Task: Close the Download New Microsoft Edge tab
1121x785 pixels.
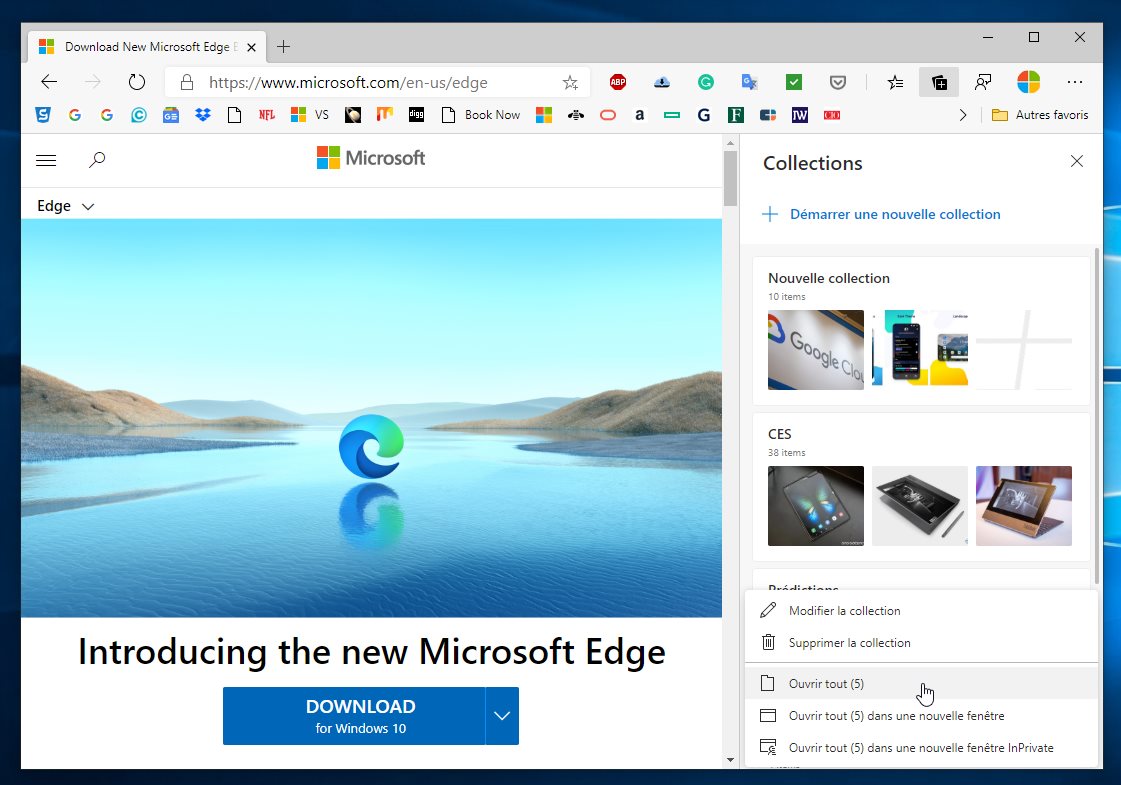Action: tap(251, 47)
